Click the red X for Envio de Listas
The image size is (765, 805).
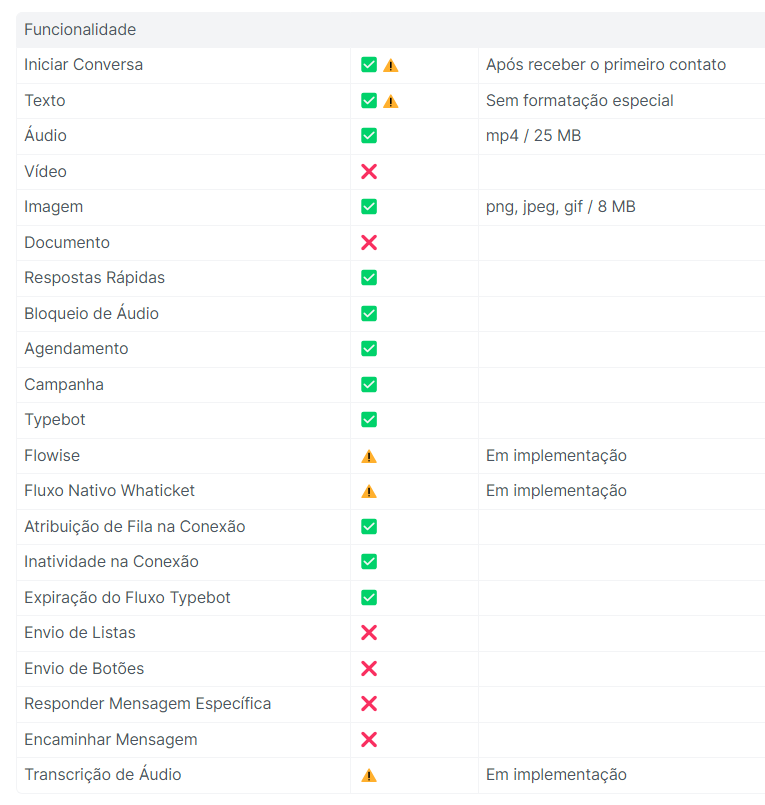369,633
